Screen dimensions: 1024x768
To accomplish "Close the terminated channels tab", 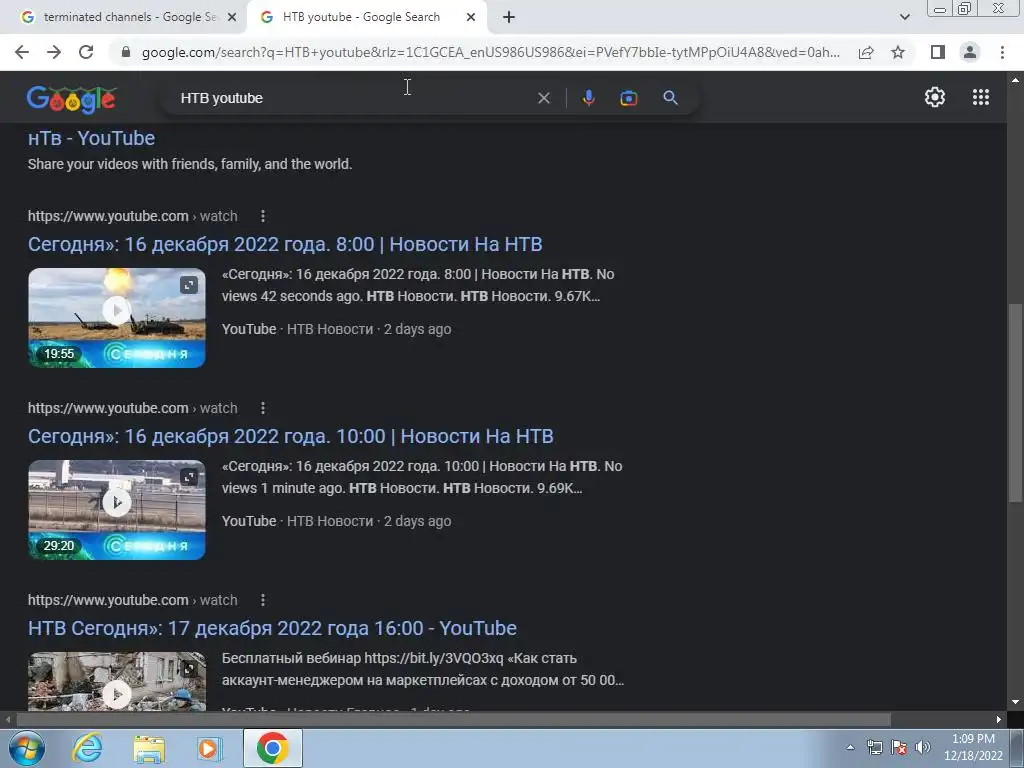I will [232, 18].
